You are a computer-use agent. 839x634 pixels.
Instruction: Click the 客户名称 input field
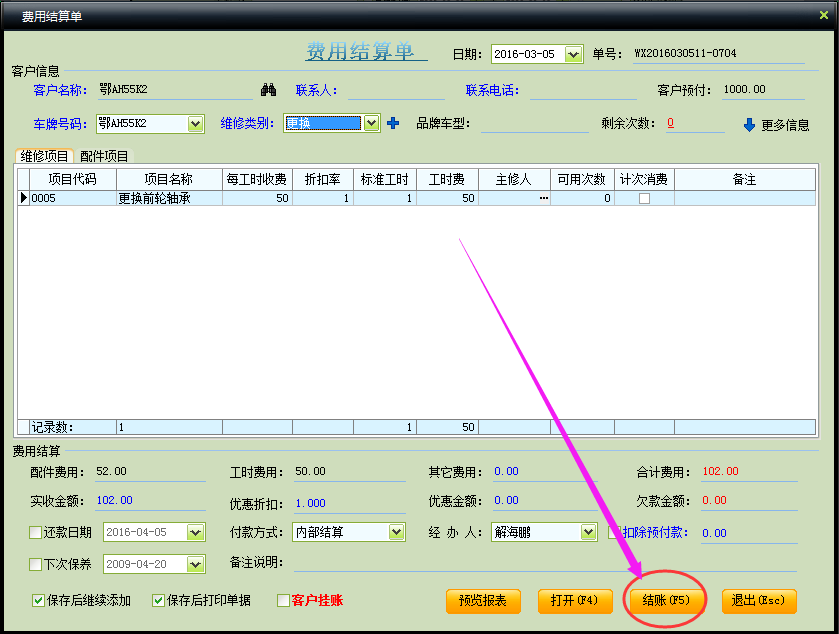pyautogui.click(x=176, y=90)
